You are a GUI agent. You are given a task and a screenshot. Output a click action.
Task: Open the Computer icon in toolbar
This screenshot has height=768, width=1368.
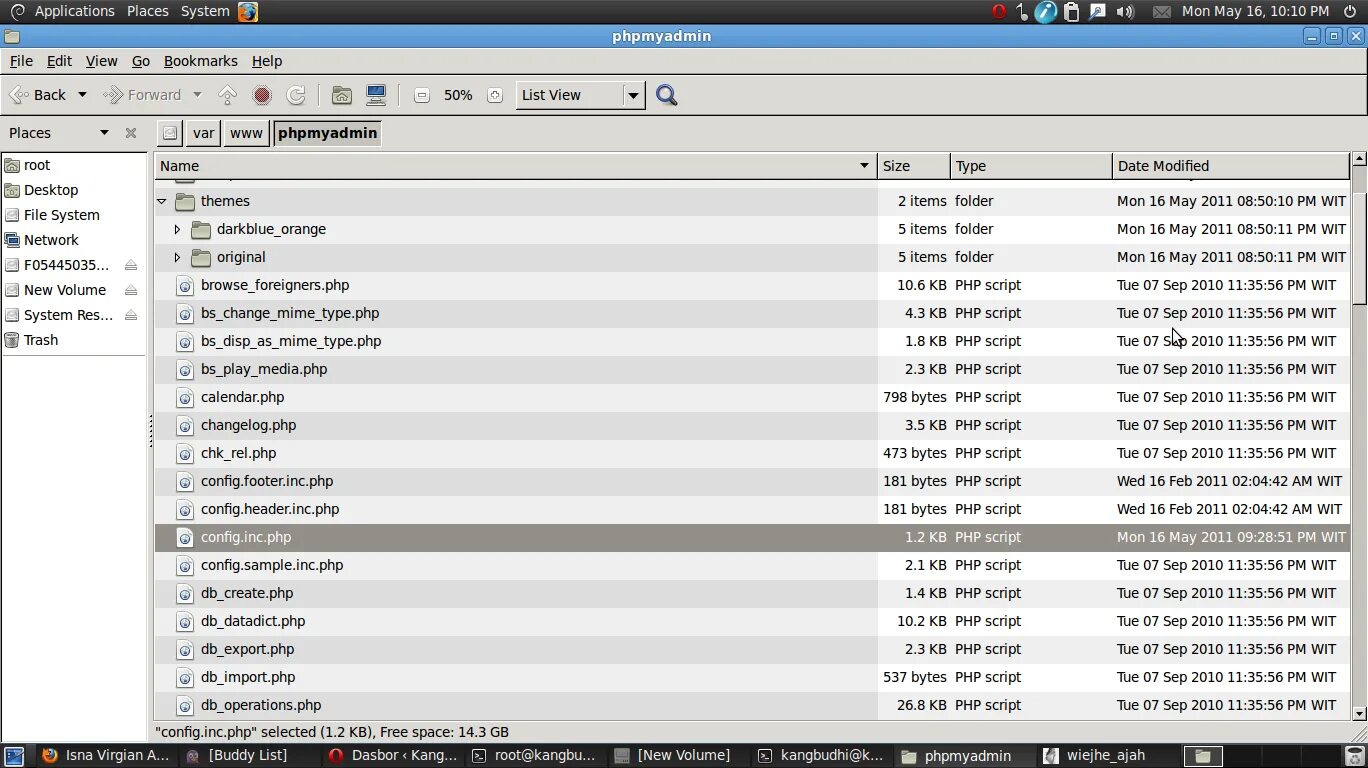pos(376,95)
